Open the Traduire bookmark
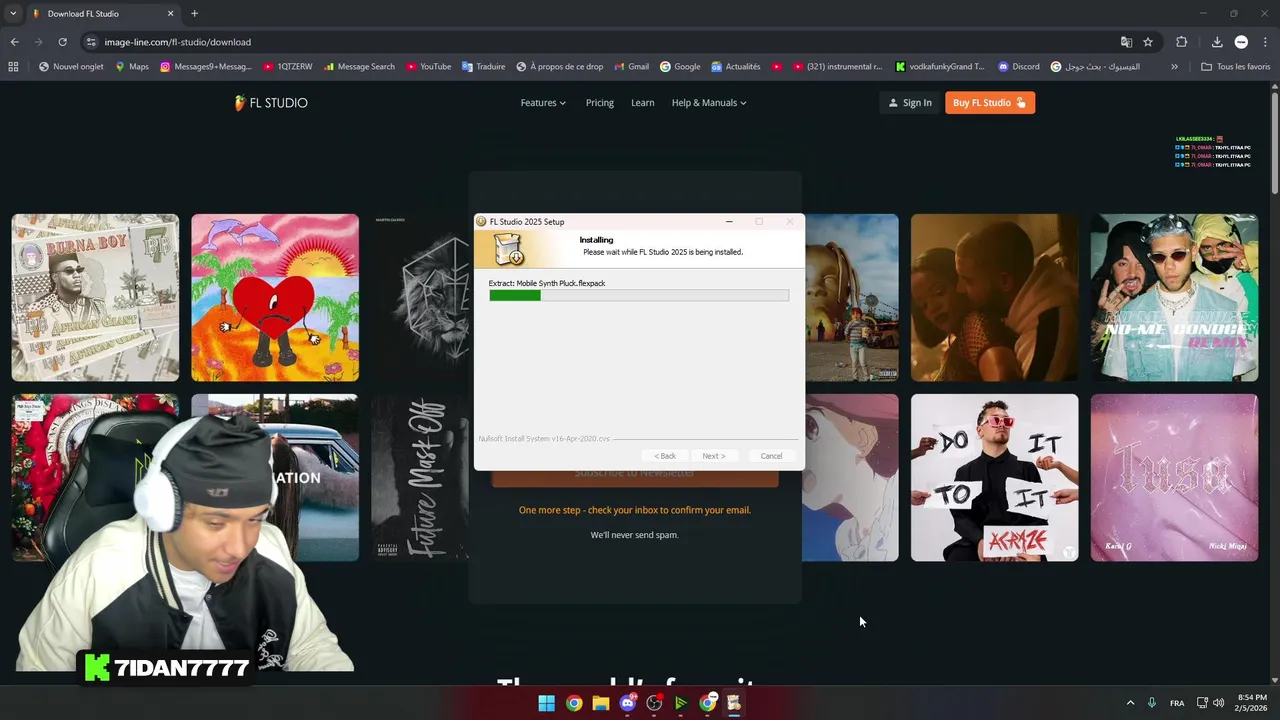Viewport: 1280px width, 720px height. click(483, 67)
